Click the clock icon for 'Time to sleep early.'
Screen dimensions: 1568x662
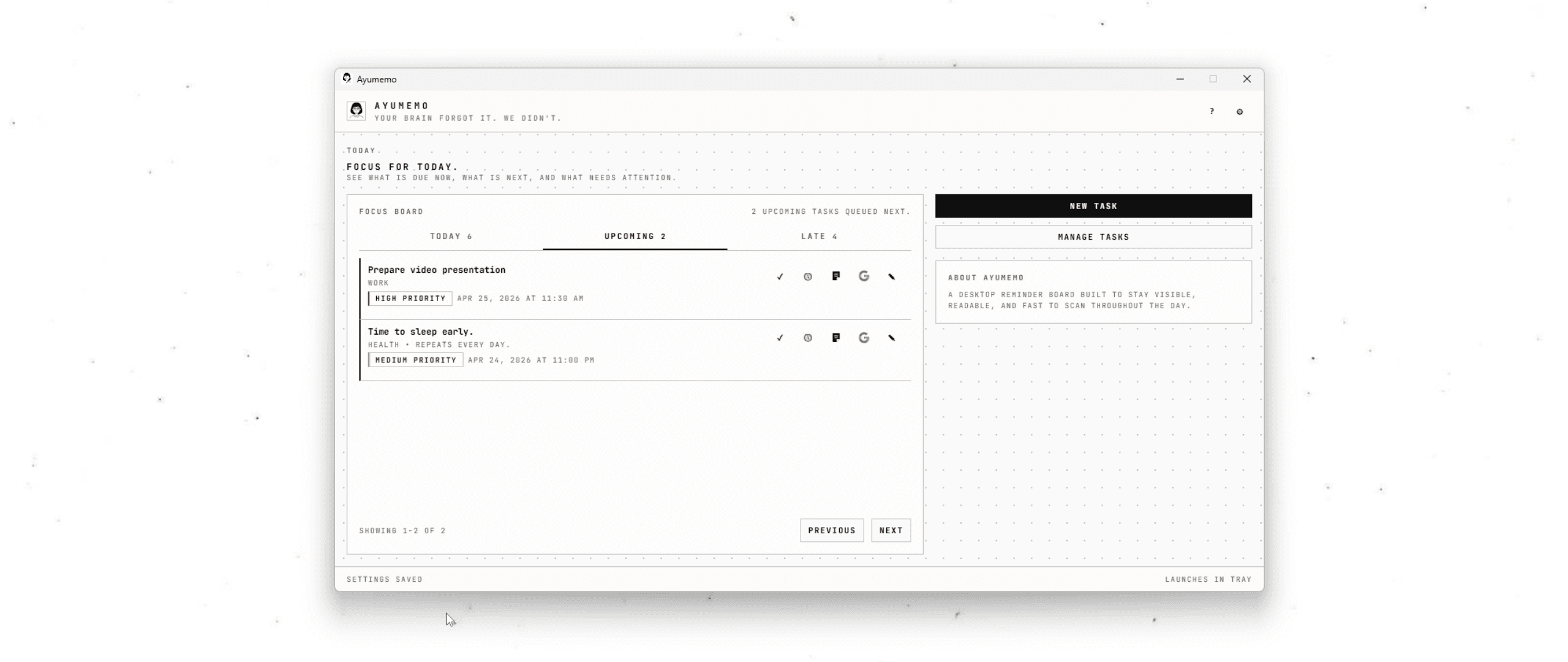pyautogui.click(x=808, y=338)
